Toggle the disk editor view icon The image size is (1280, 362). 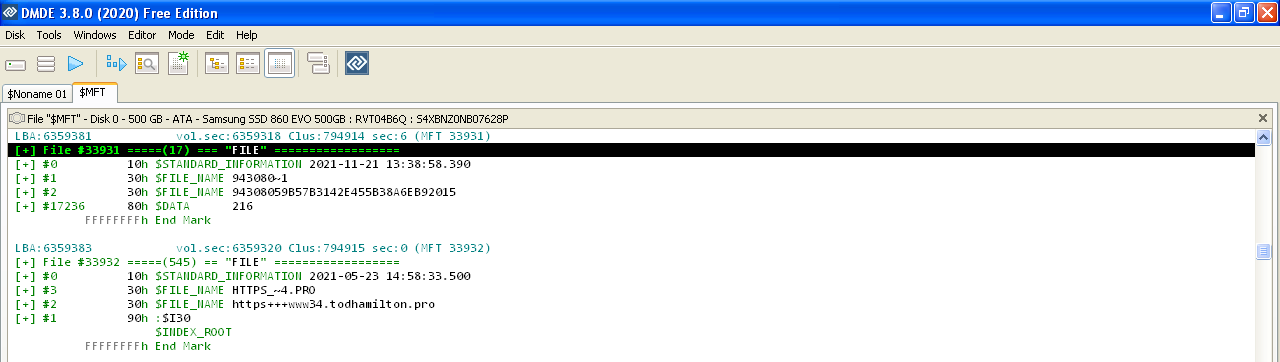point(279,64)
